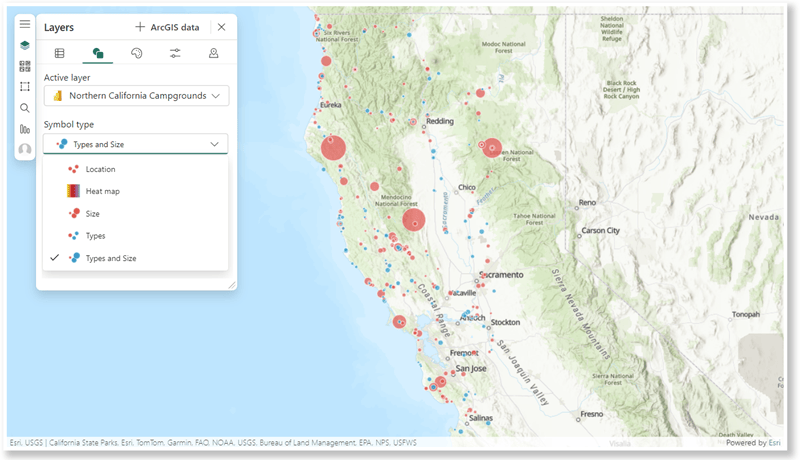Click the Eureka city label

point(331,105)
